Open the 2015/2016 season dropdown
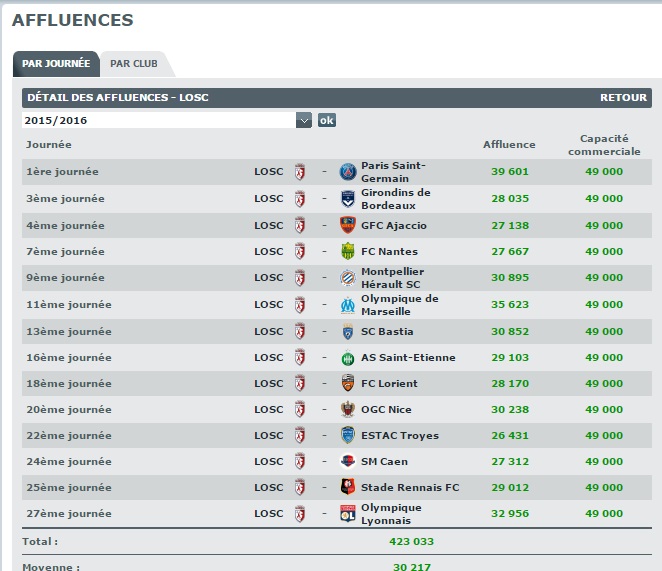This screenshot has height=571, width=662. [167, 120]
